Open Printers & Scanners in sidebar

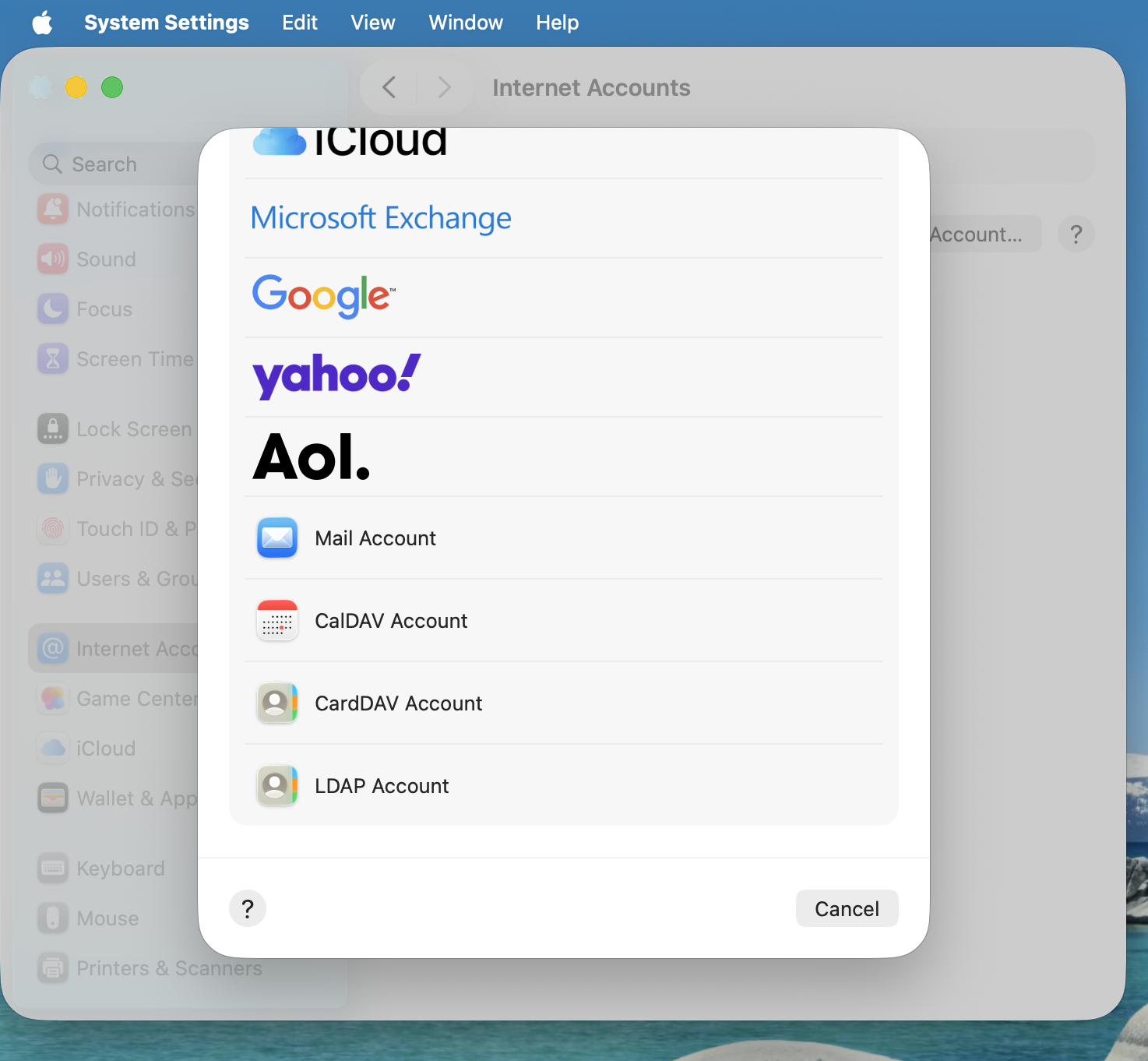(x=168, y=968)
